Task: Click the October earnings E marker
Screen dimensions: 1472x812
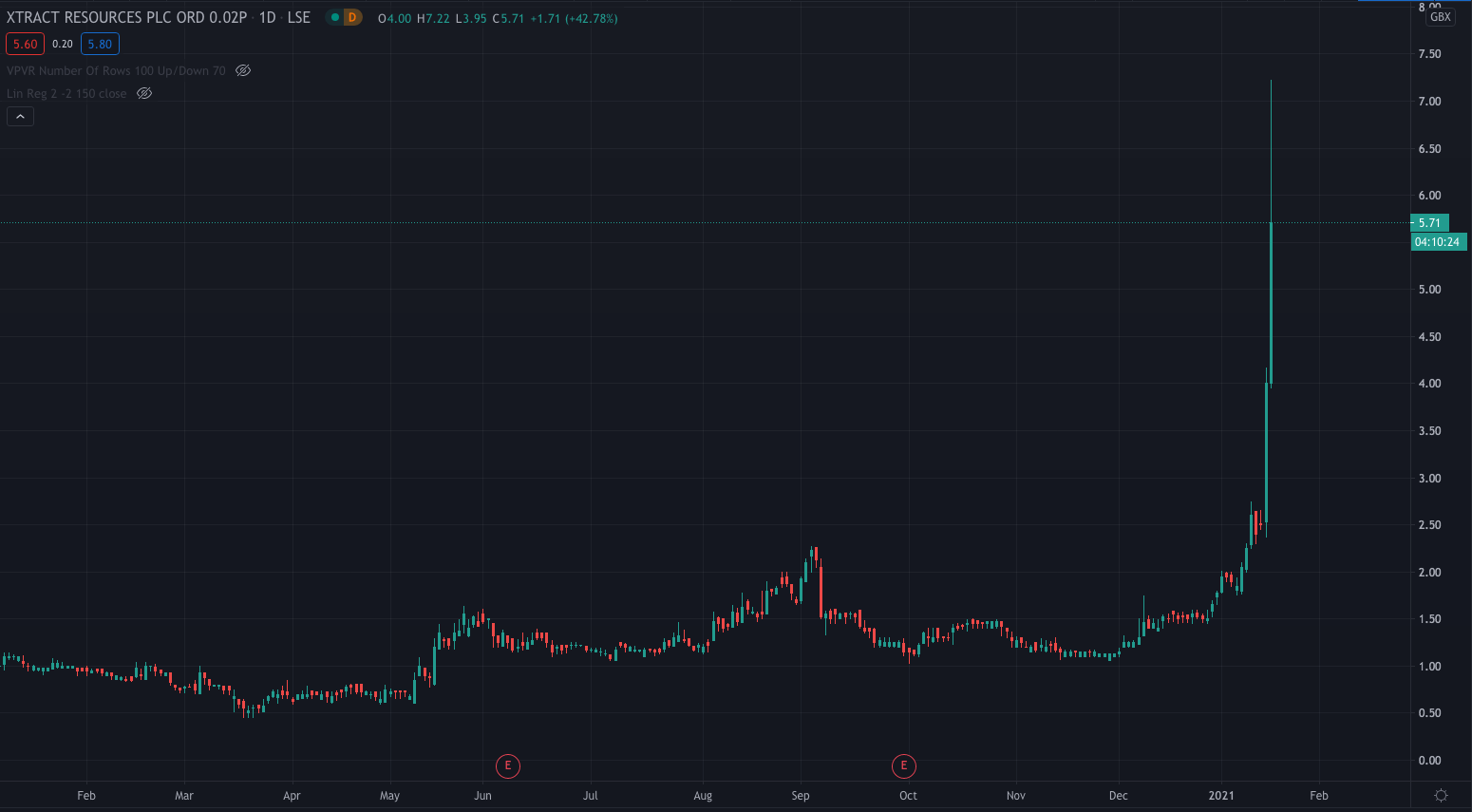Action: pos(903,765)
